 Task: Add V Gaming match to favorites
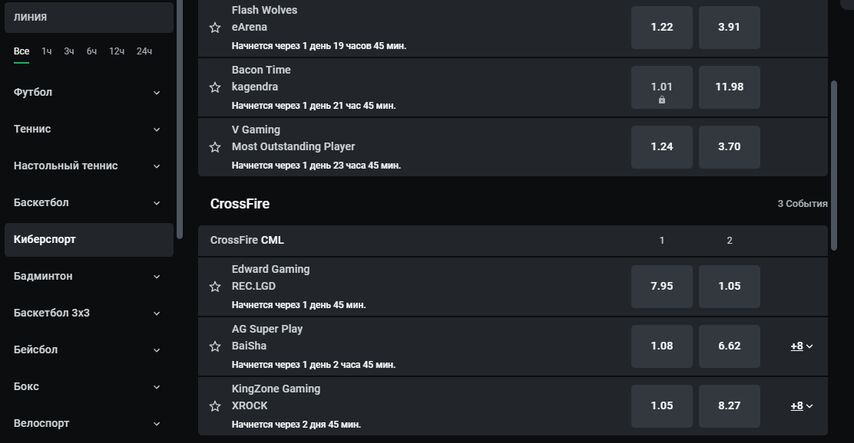pyautogui.click(x=215, y=147)
